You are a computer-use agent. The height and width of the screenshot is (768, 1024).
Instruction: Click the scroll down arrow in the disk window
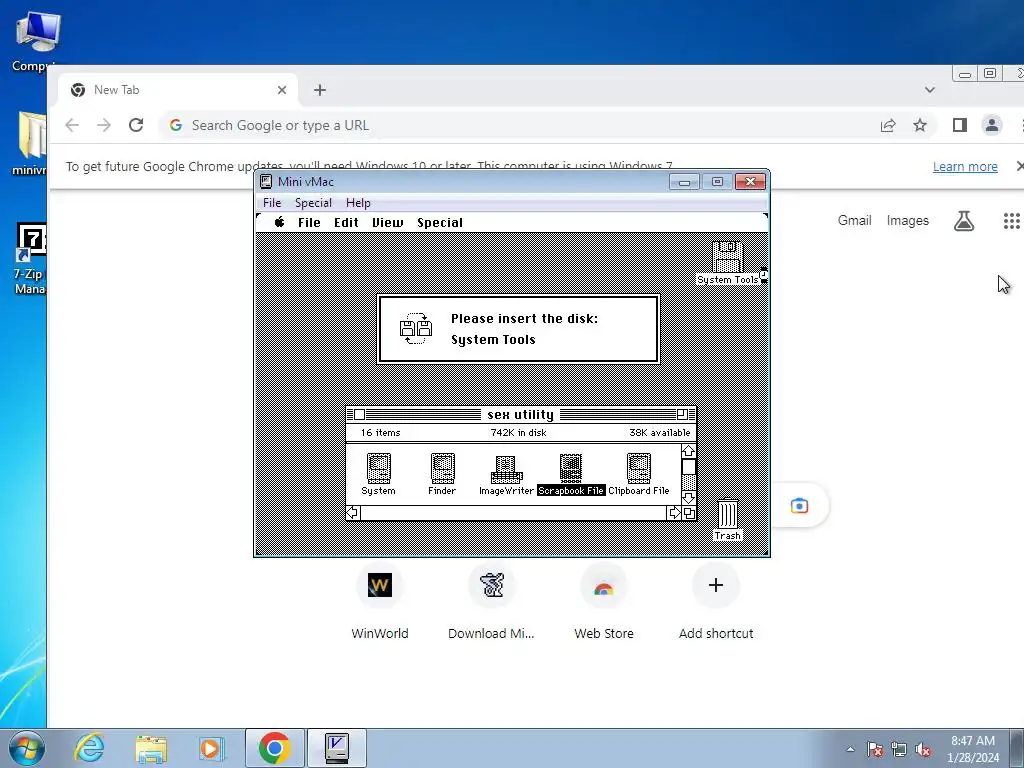click(x=688, y=498)
